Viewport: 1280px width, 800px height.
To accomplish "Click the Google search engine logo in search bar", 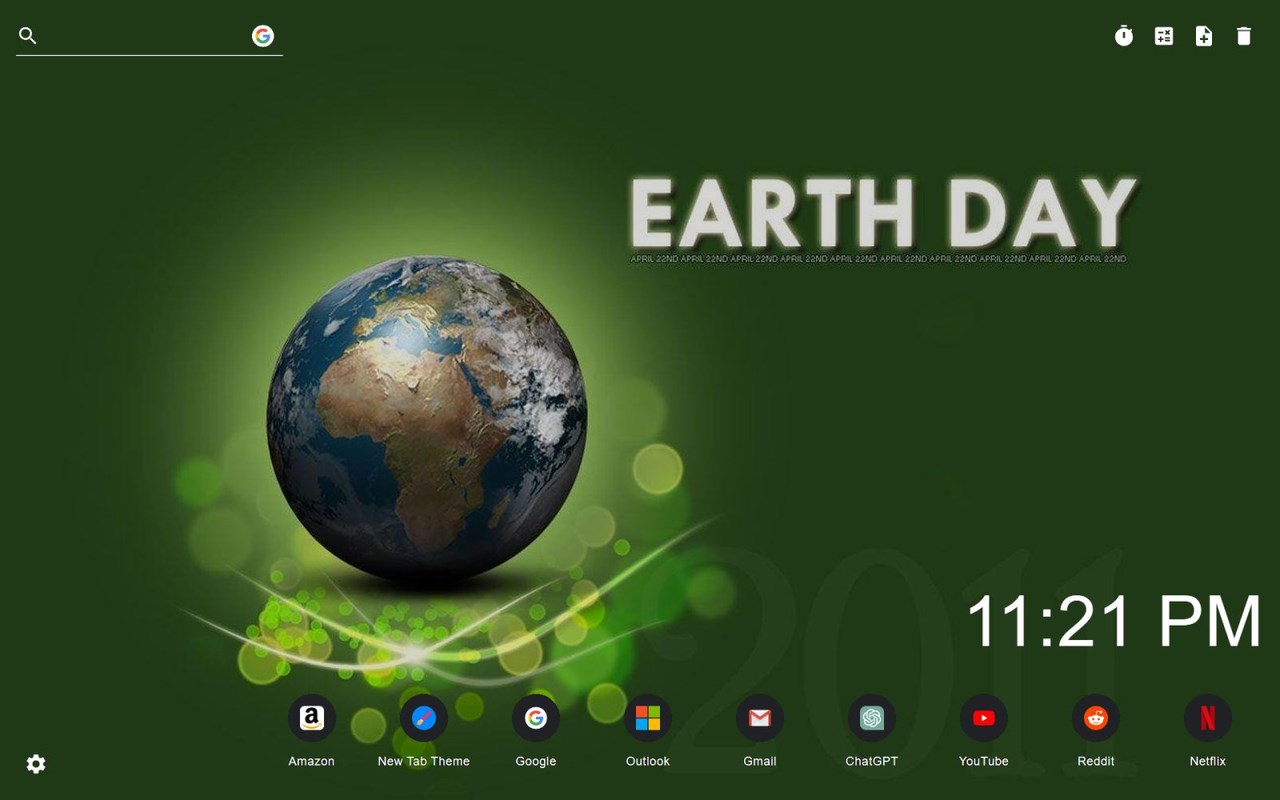I will [x=263, y=36].
